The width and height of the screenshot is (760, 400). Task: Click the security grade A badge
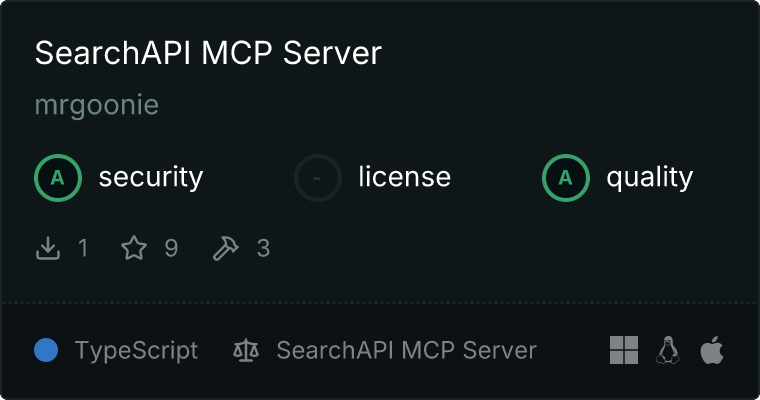[58, 178]
